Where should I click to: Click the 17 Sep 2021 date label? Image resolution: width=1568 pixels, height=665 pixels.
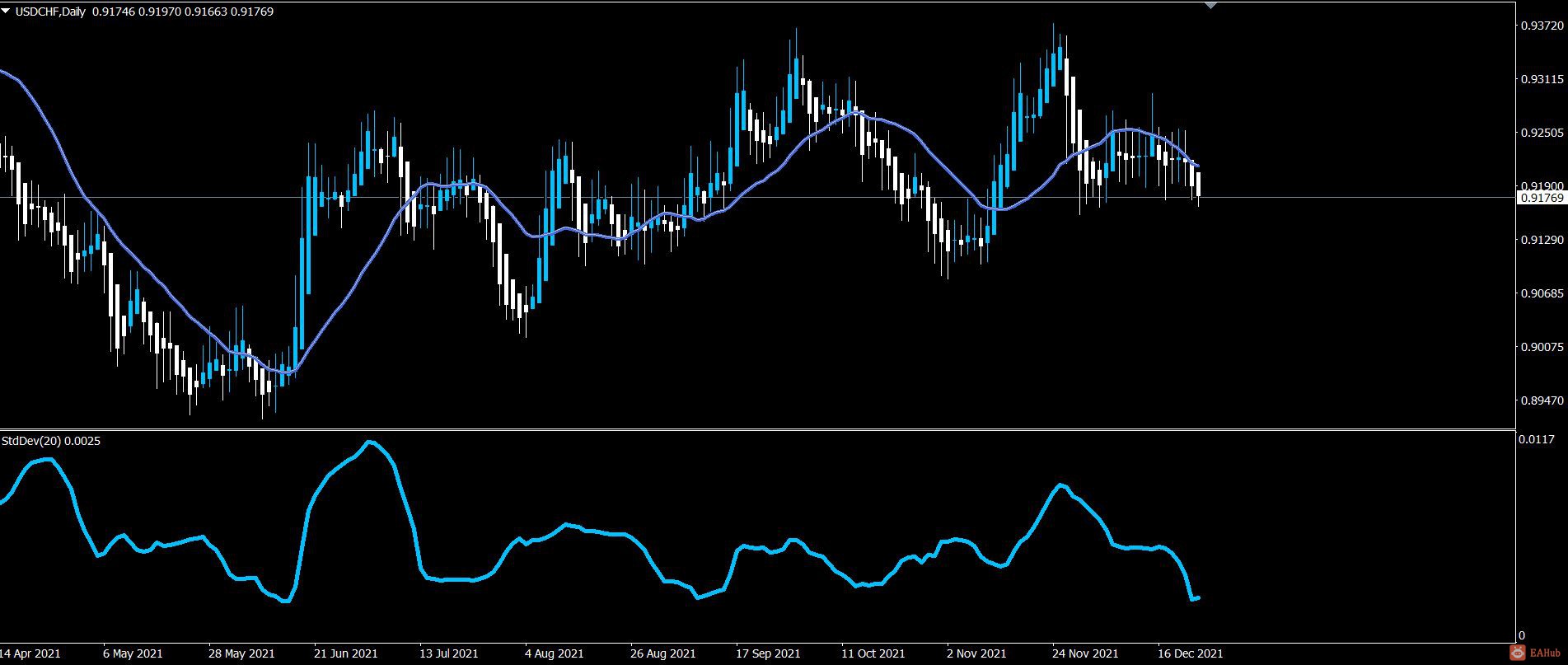(x=768, y=653)
